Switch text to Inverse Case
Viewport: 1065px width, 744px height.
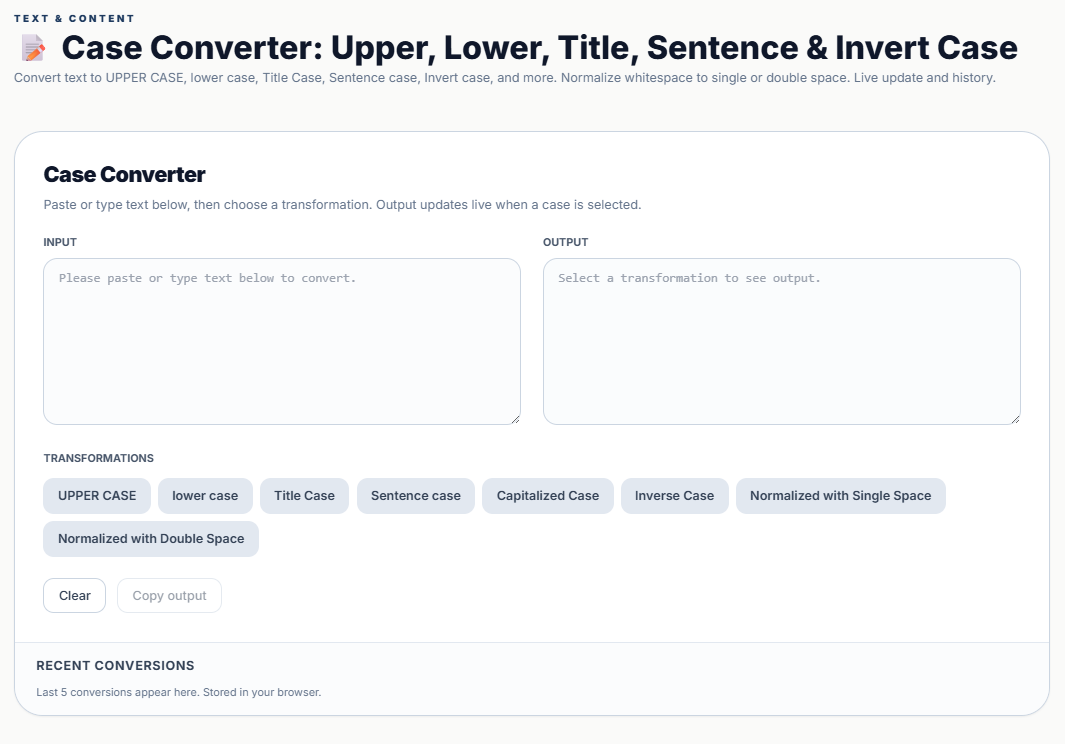tap(674, 496)
